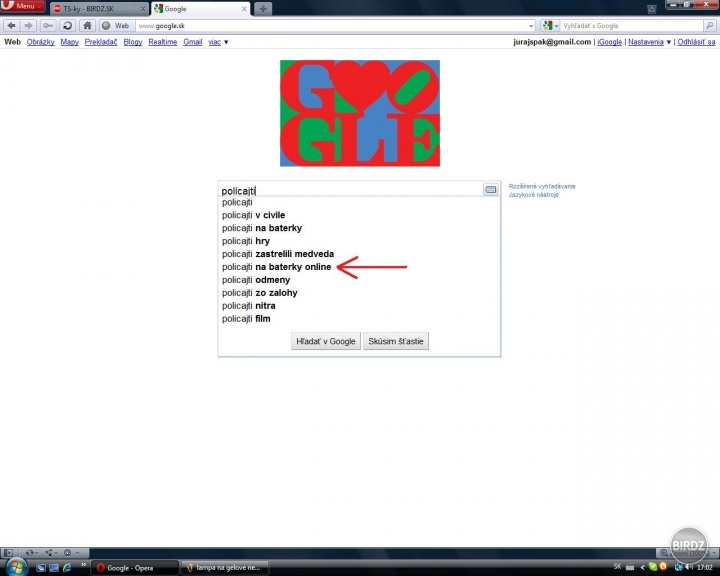Open the Gmail link
720x576 pixels.
[x=192, y=42]
